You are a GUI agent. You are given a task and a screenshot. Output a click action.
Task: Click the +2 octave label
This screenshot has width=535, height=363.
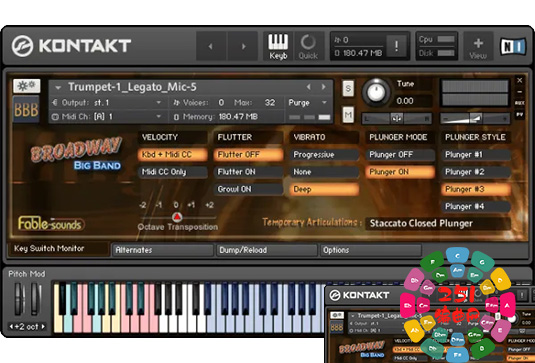tap(209, 205)
